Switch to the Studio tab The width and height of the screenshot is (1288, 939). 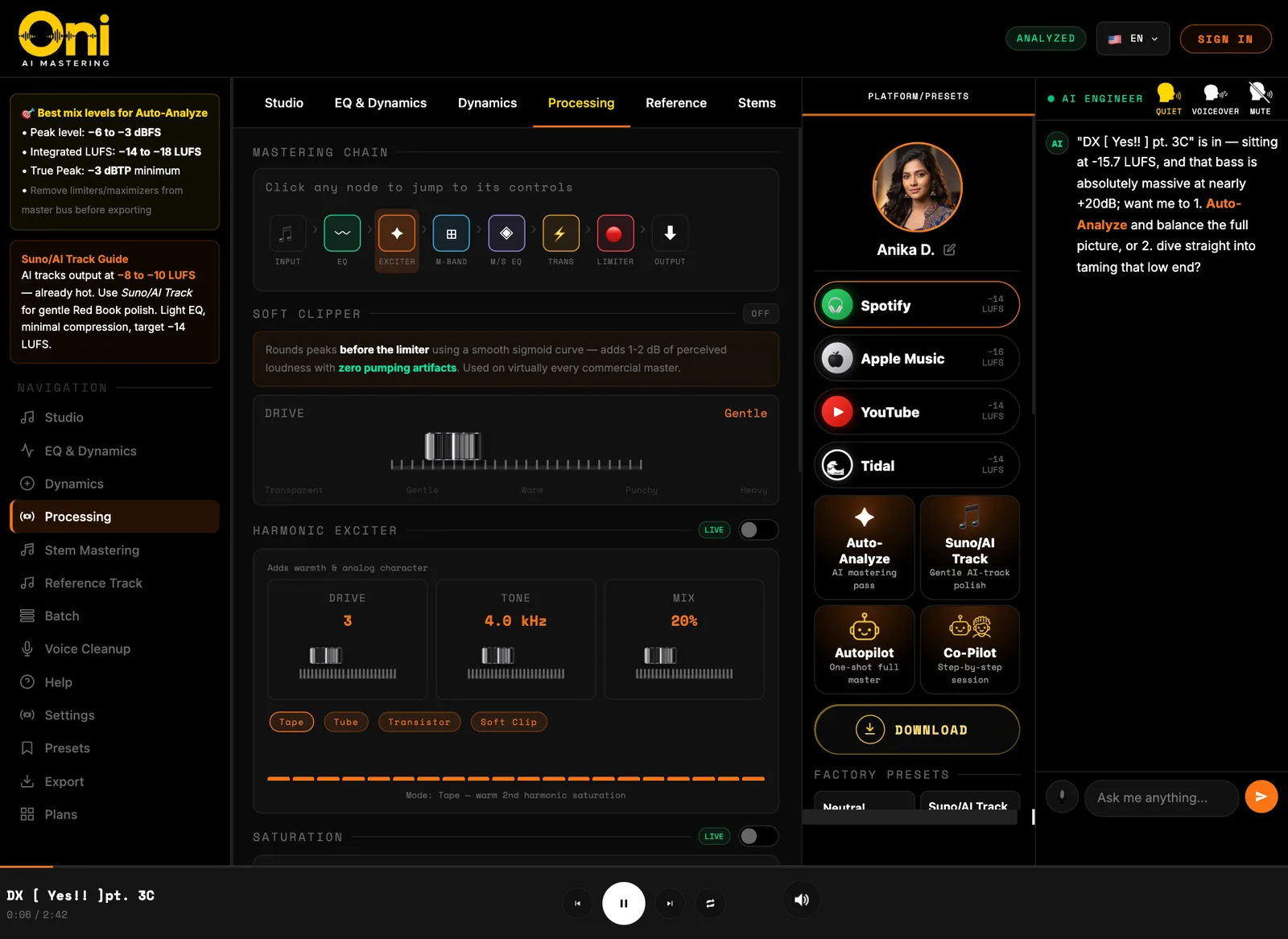pyautogui.click(x=284, y=103)
